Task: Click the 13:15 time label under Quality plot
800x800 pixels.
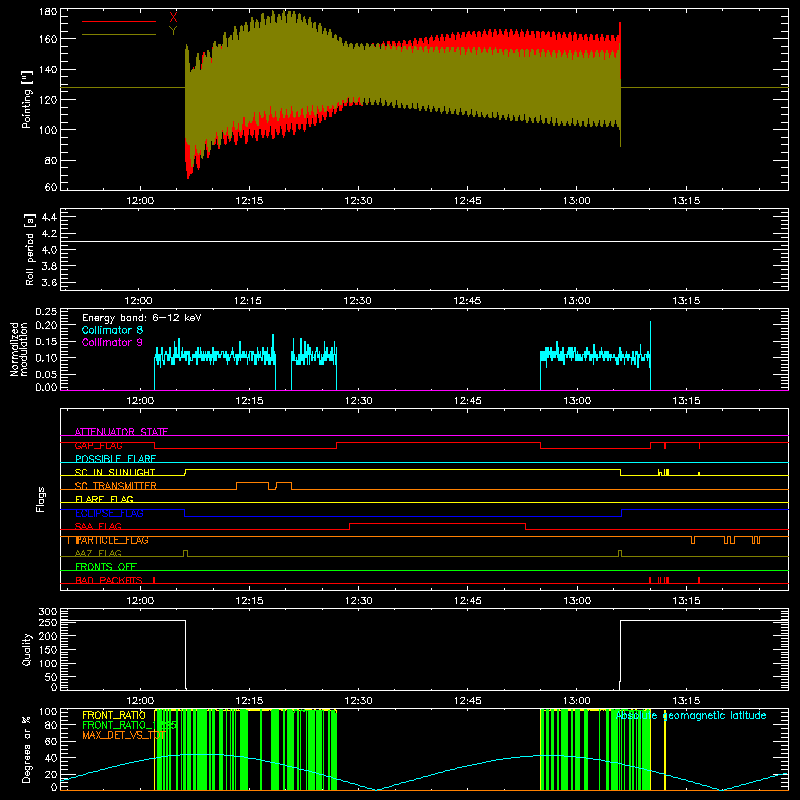Action: pos(686,701)
